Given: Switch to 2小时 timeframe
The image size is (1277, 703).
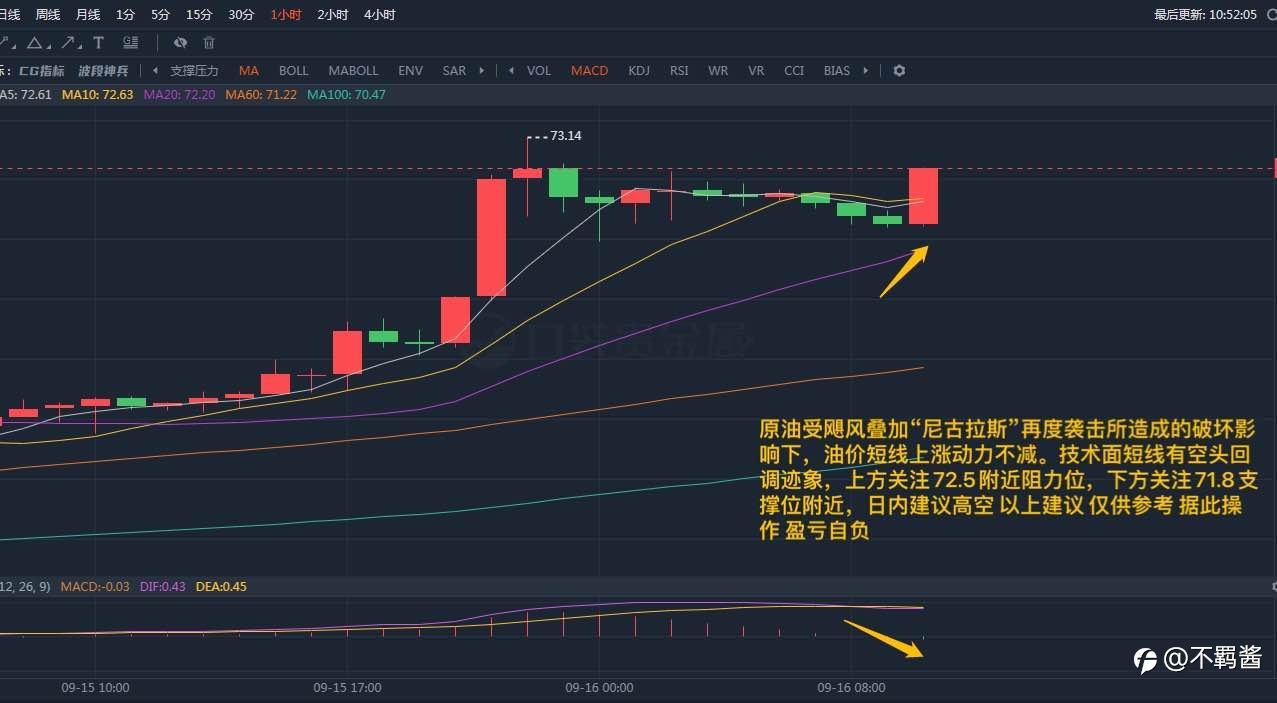Looking at the screenshot, I should point(333,15).
